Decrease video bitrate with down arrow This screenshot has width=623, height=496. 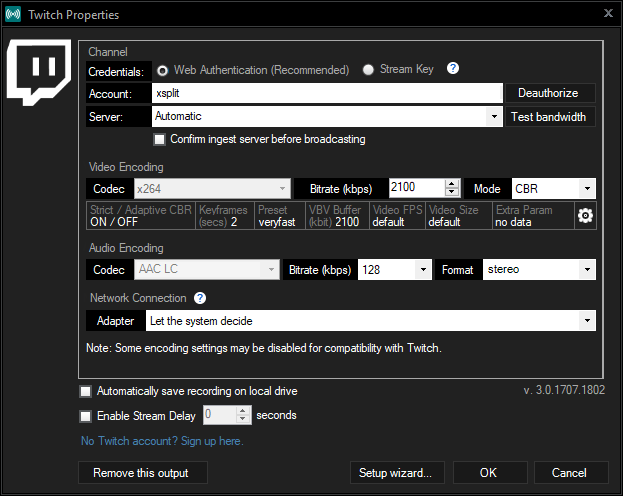click(452, 192)
